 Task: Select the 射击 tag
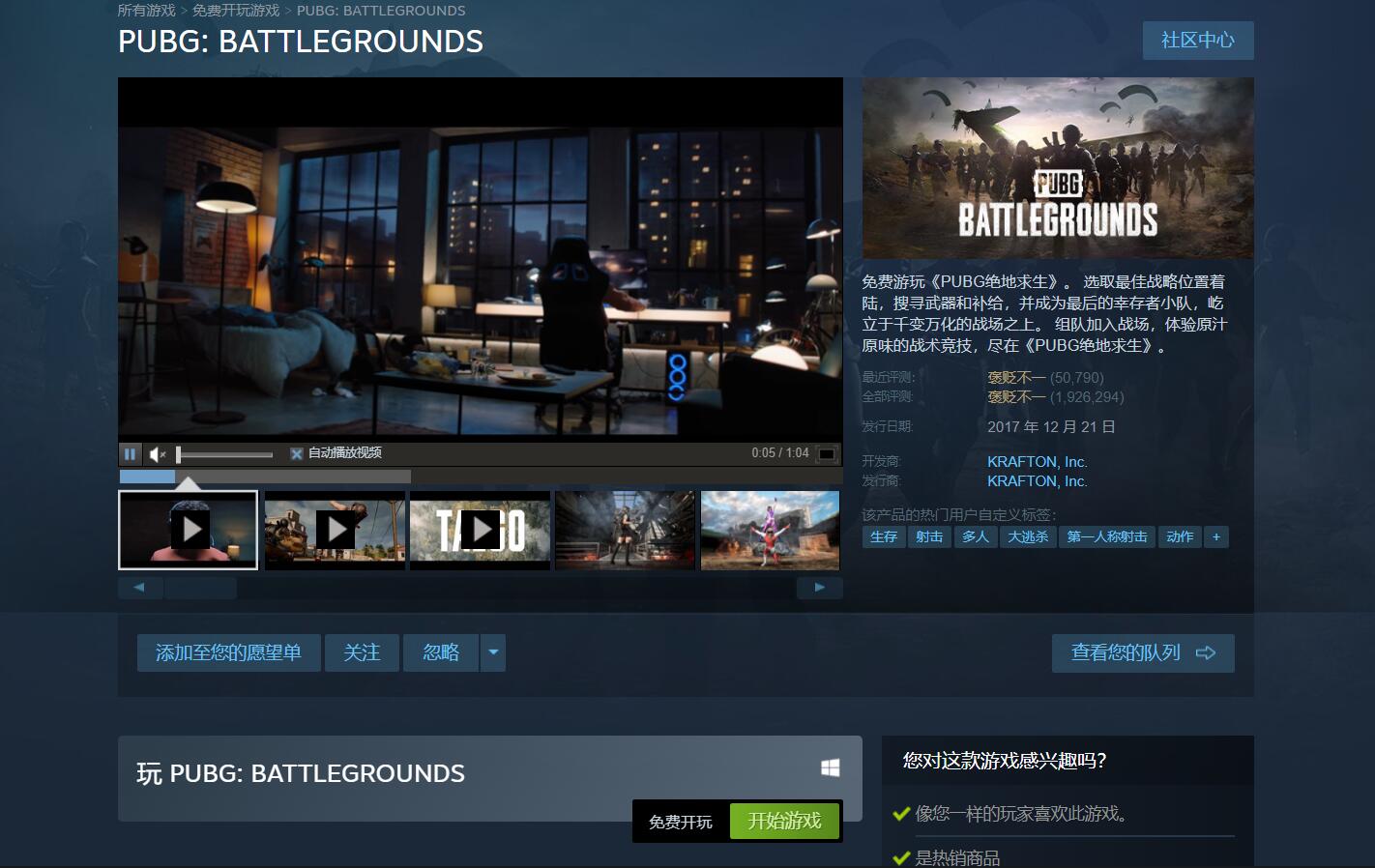click(x=929, y=536)
